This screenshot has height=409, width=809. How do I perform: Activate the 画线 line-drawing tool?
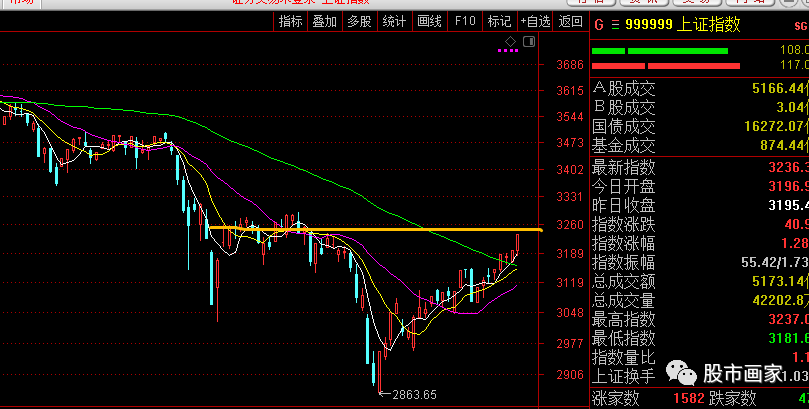(x=429, y=21)
